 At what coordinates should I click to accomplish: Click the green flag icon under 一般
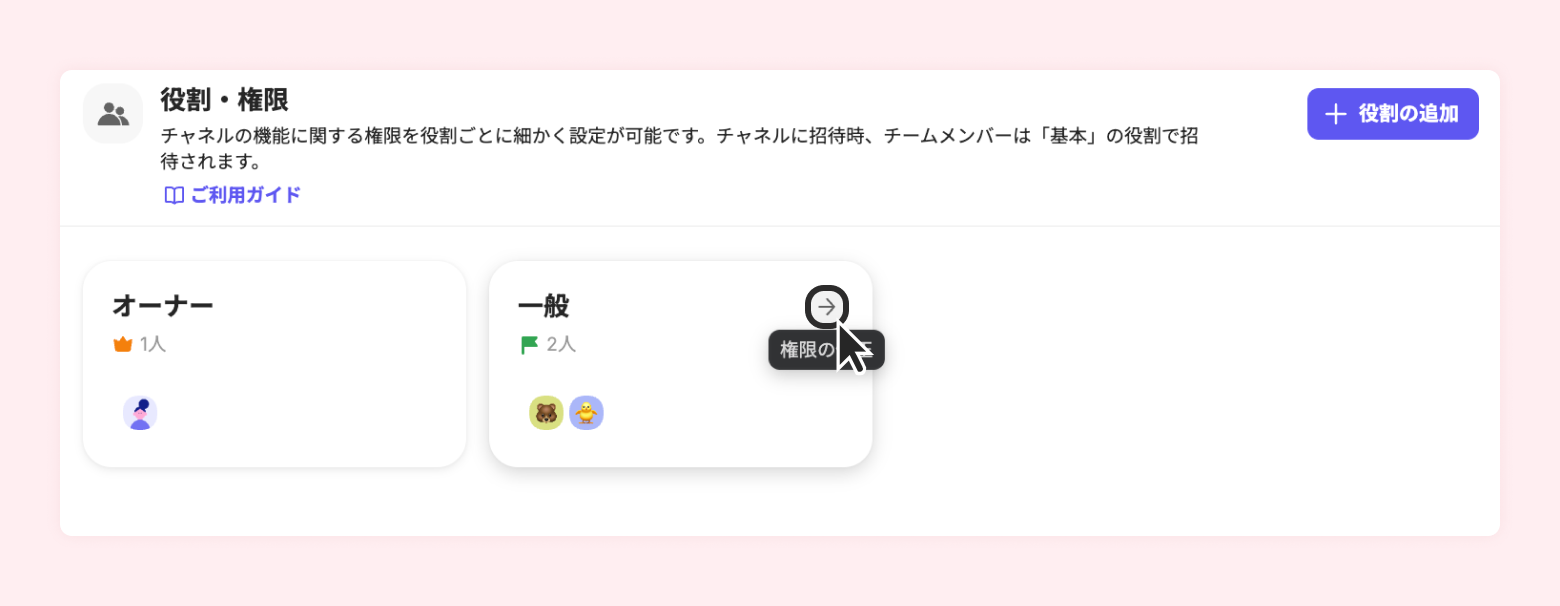(x=529, y=345)
